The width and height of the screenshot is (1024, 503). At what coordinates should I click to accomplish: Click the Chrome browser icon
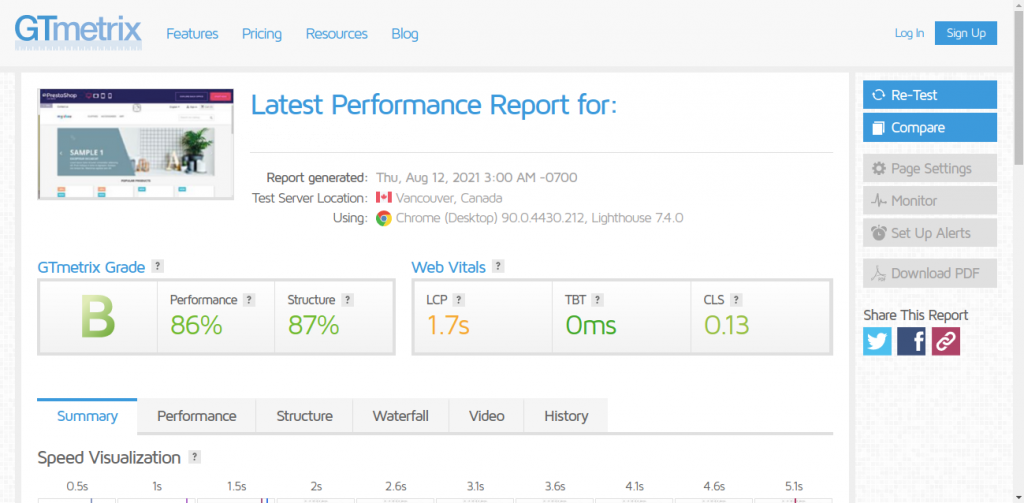[384, 218]
